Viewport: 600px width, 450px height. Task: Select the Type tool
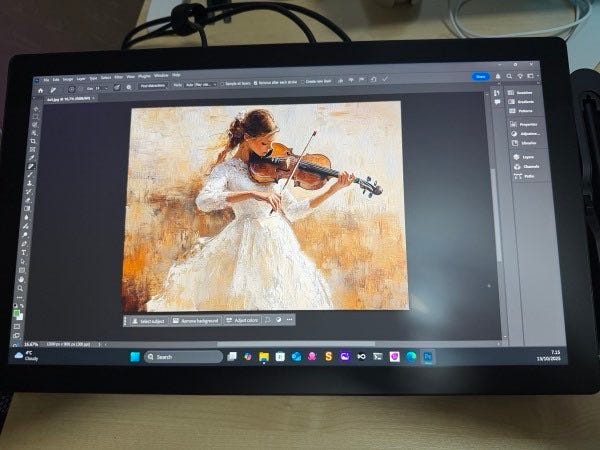(x=23, y=253)
